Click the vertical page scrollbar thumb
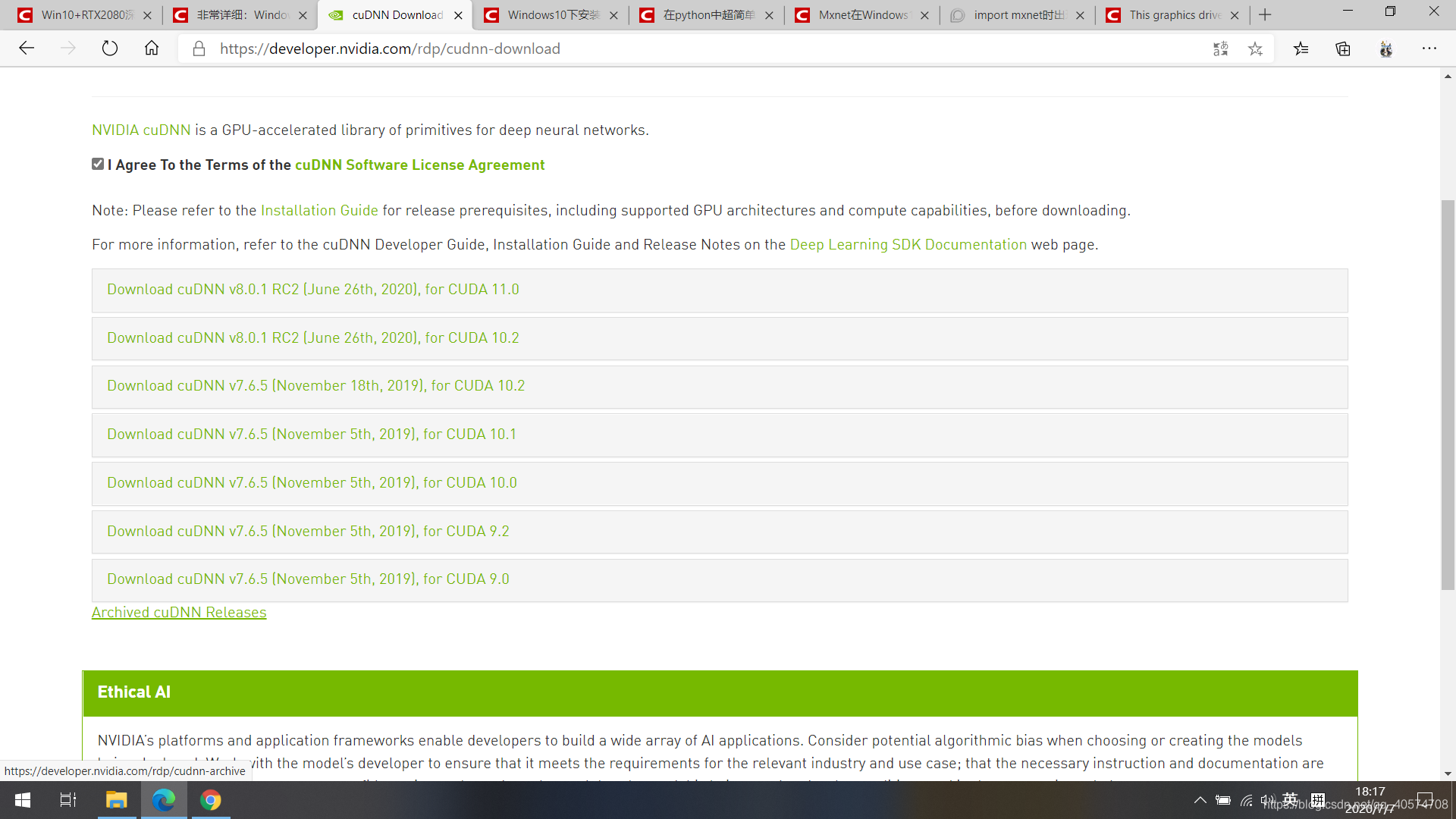Viewport: 1456px width, 819px height. click(x=1448, y=394)
